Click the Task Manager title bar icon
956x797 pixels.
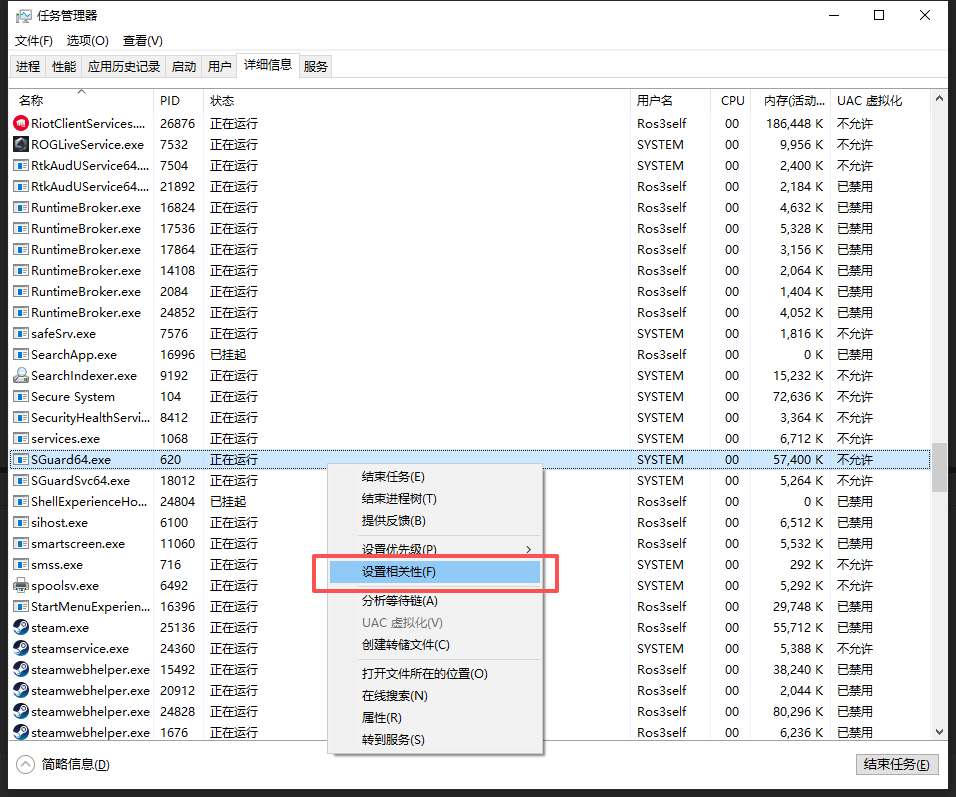(22, 16)
